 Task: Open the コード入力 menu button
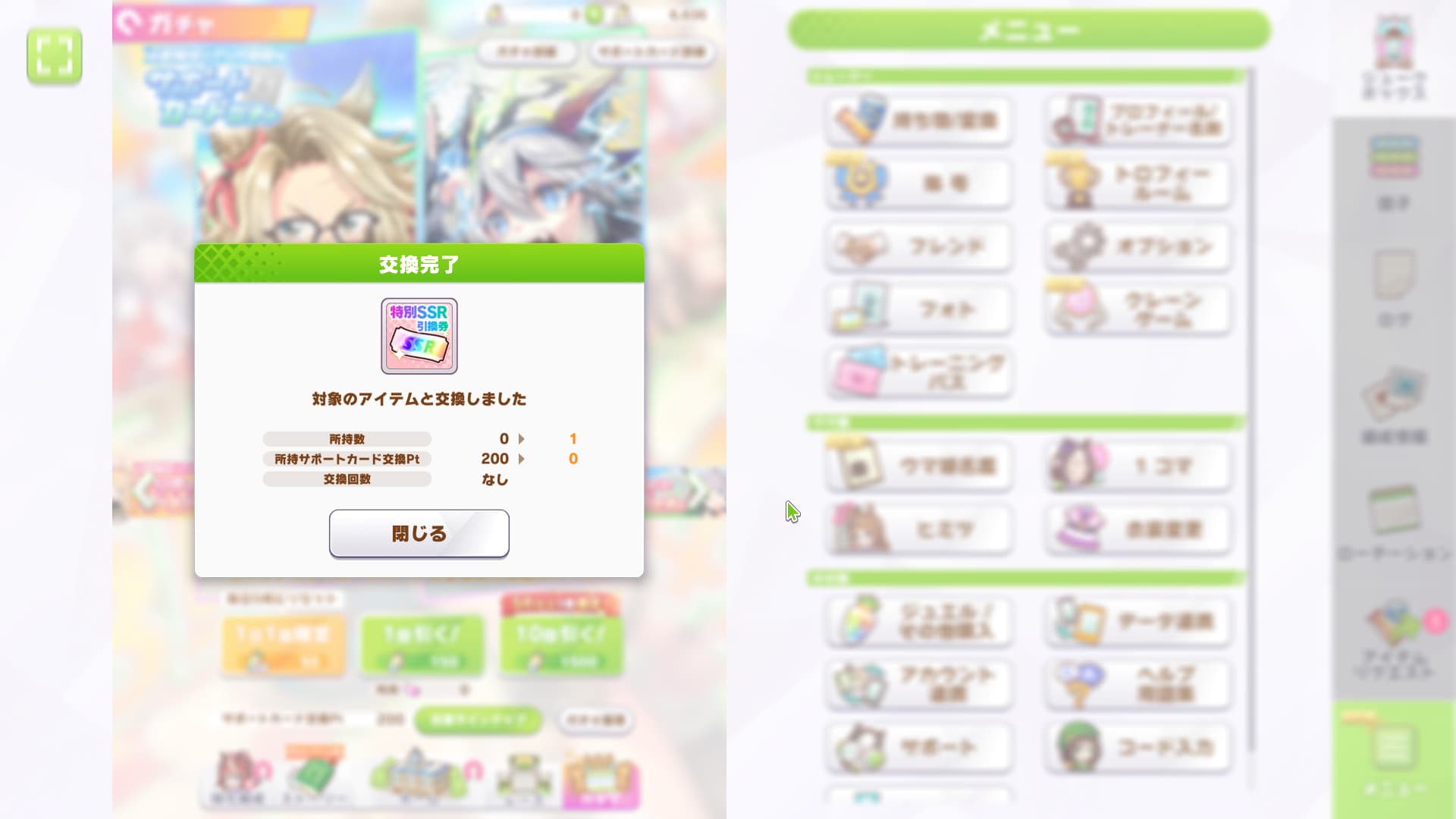coord(1137,747)
